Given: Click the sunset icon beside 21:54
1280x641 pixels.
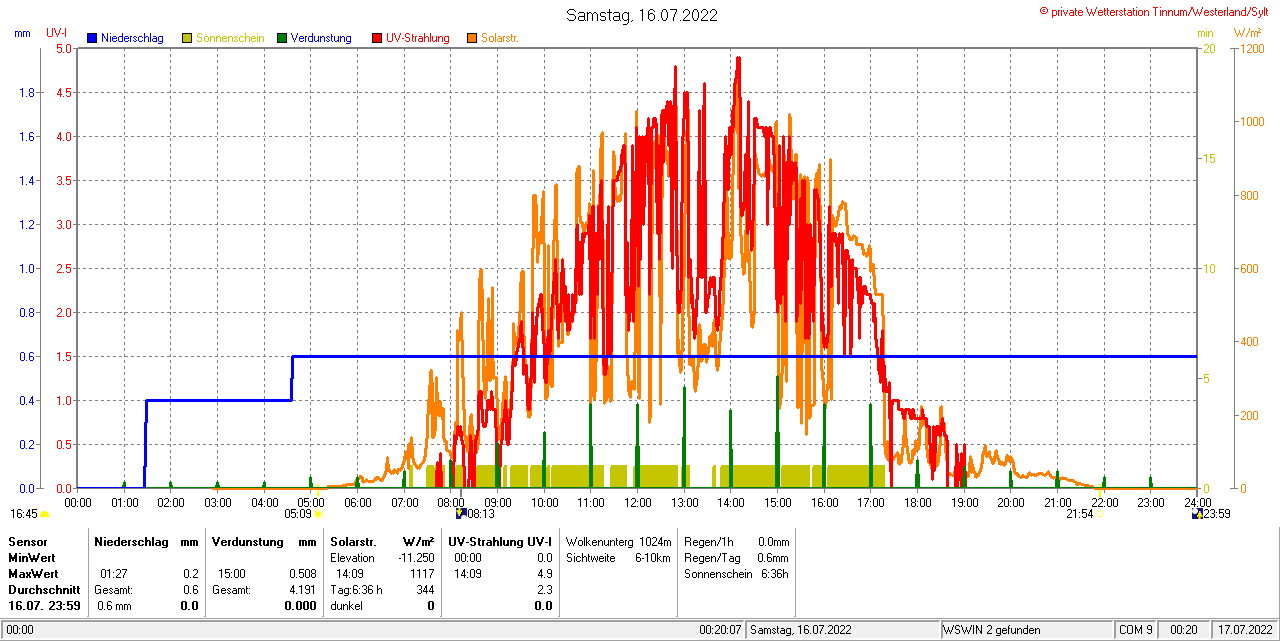Looking at the screenshot, I should [x=1100, y=514].
